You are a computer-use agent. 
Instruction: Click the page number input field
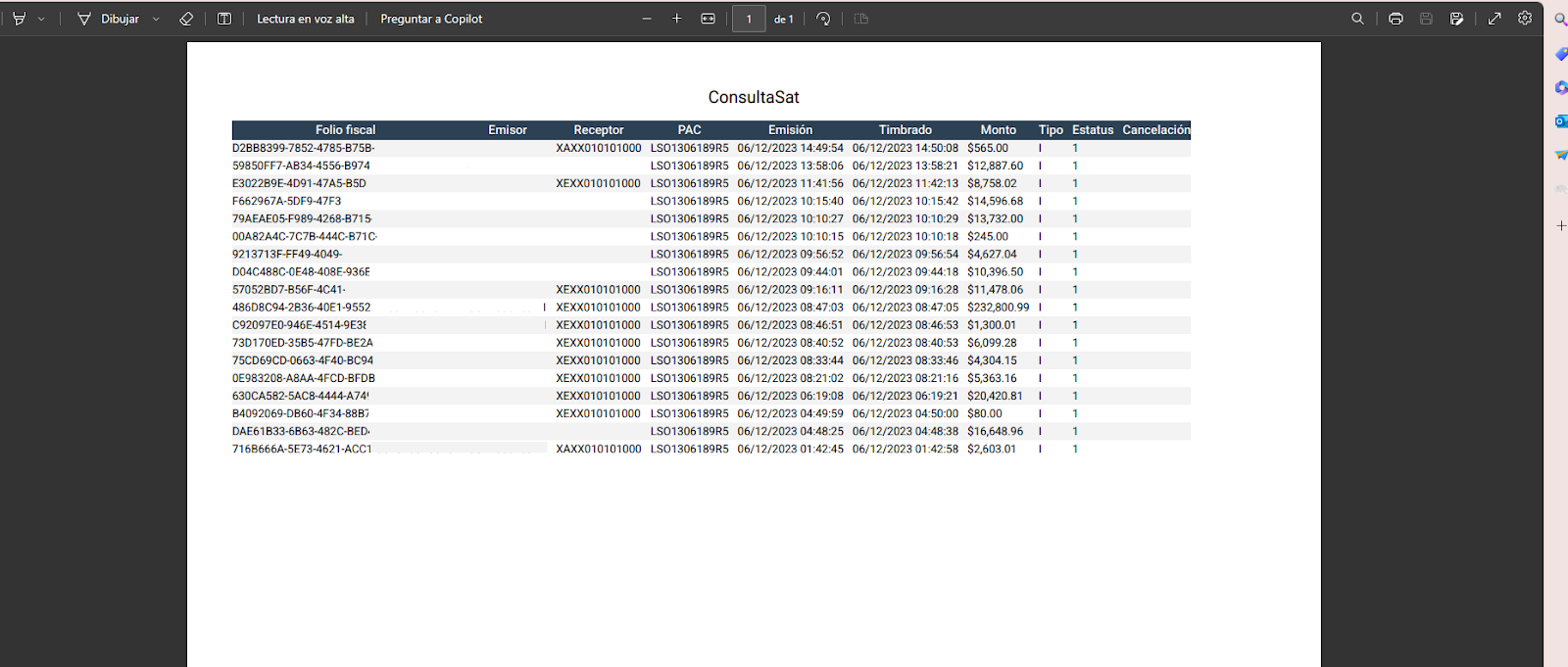pos(749,19)
